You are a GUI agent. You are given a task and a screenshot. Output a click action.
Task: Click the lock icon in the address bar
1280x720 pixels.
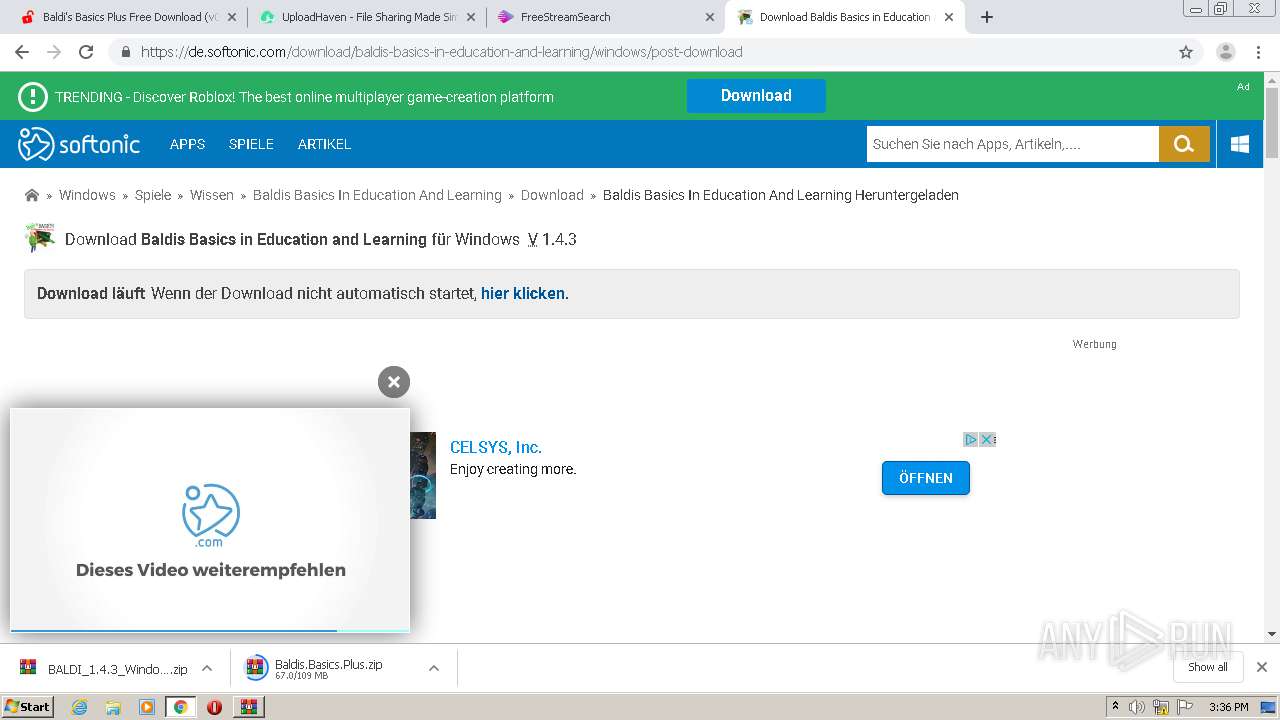coord(126,52)
